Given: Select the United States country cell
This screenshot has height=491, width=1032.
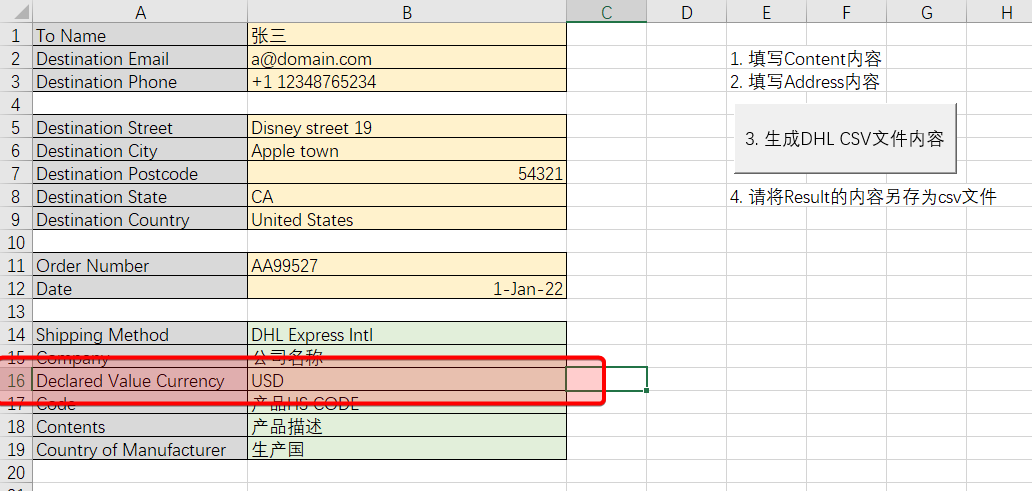Looking at the screenshot, I should pyautogui.click(x=406, y=220).
